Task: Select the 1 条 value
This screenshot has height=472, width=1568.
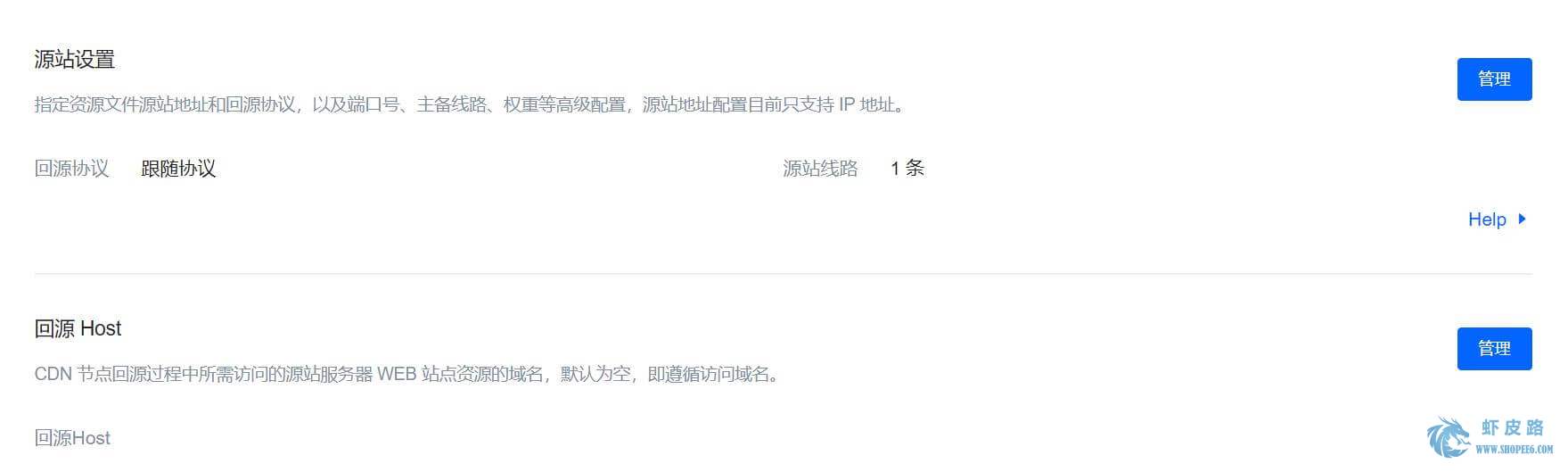Action: pos(907,169)
